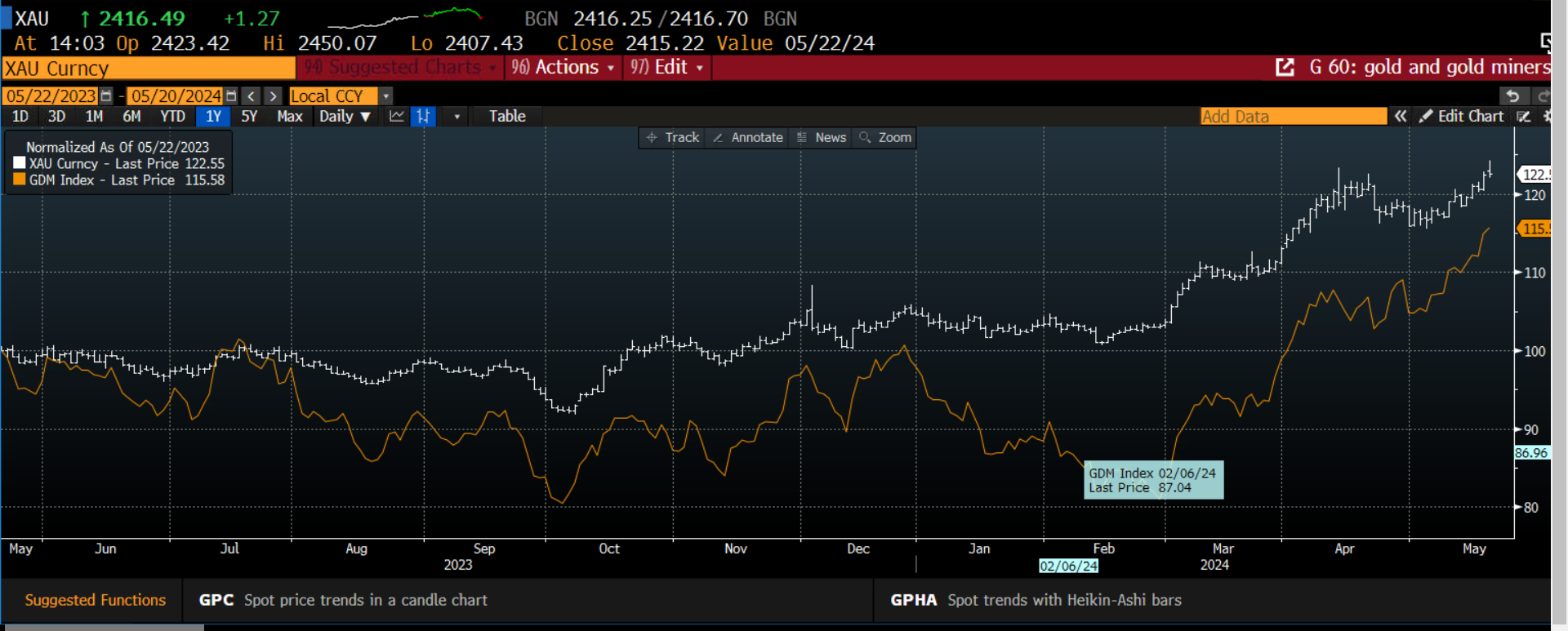Click the XAU Curncy security field
The image size is (1568, 631).
pyautogui.click(x=148, y=68)
